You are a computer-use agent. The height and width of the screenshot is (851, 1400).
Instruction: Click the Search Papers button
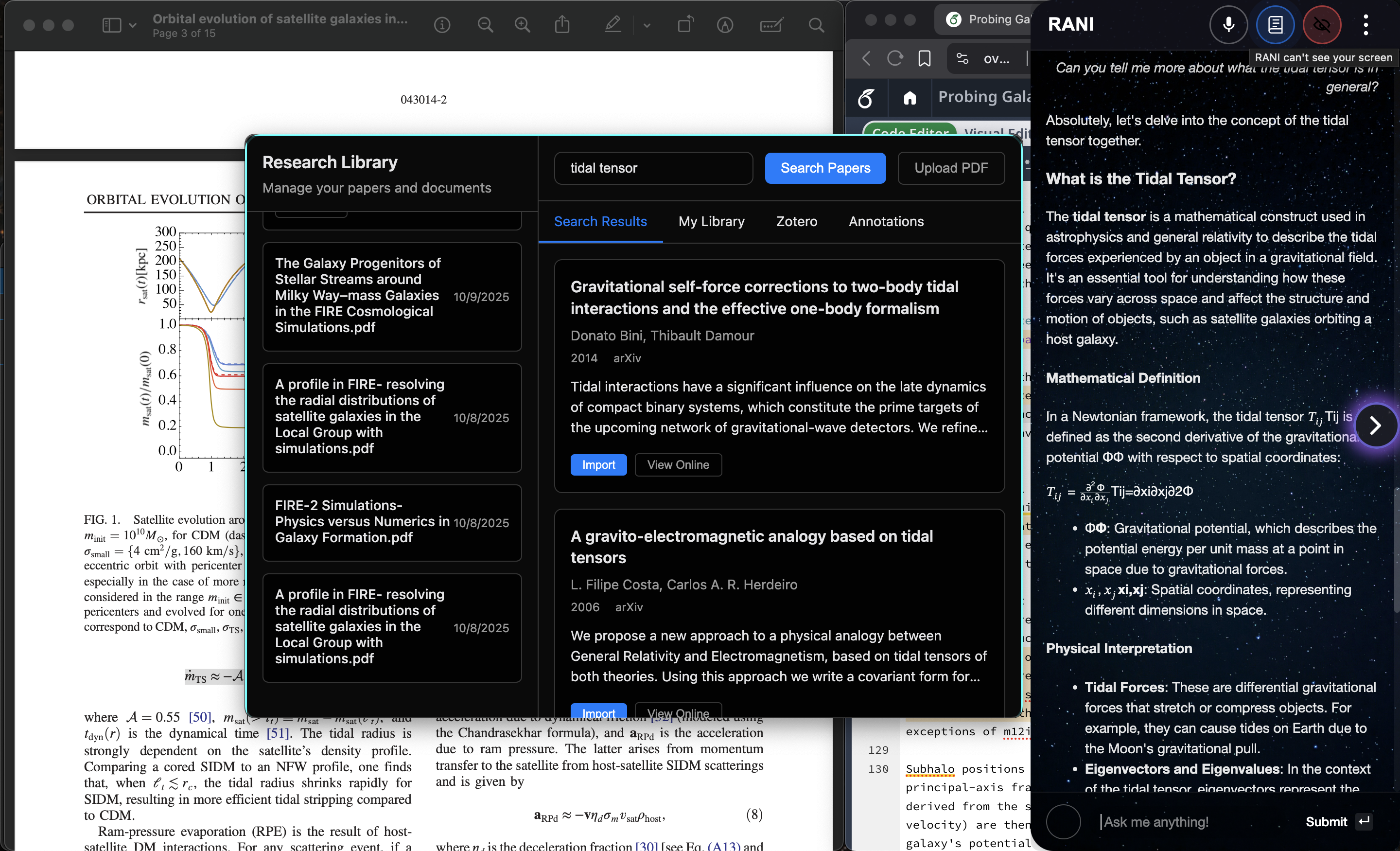pos(824,168)
